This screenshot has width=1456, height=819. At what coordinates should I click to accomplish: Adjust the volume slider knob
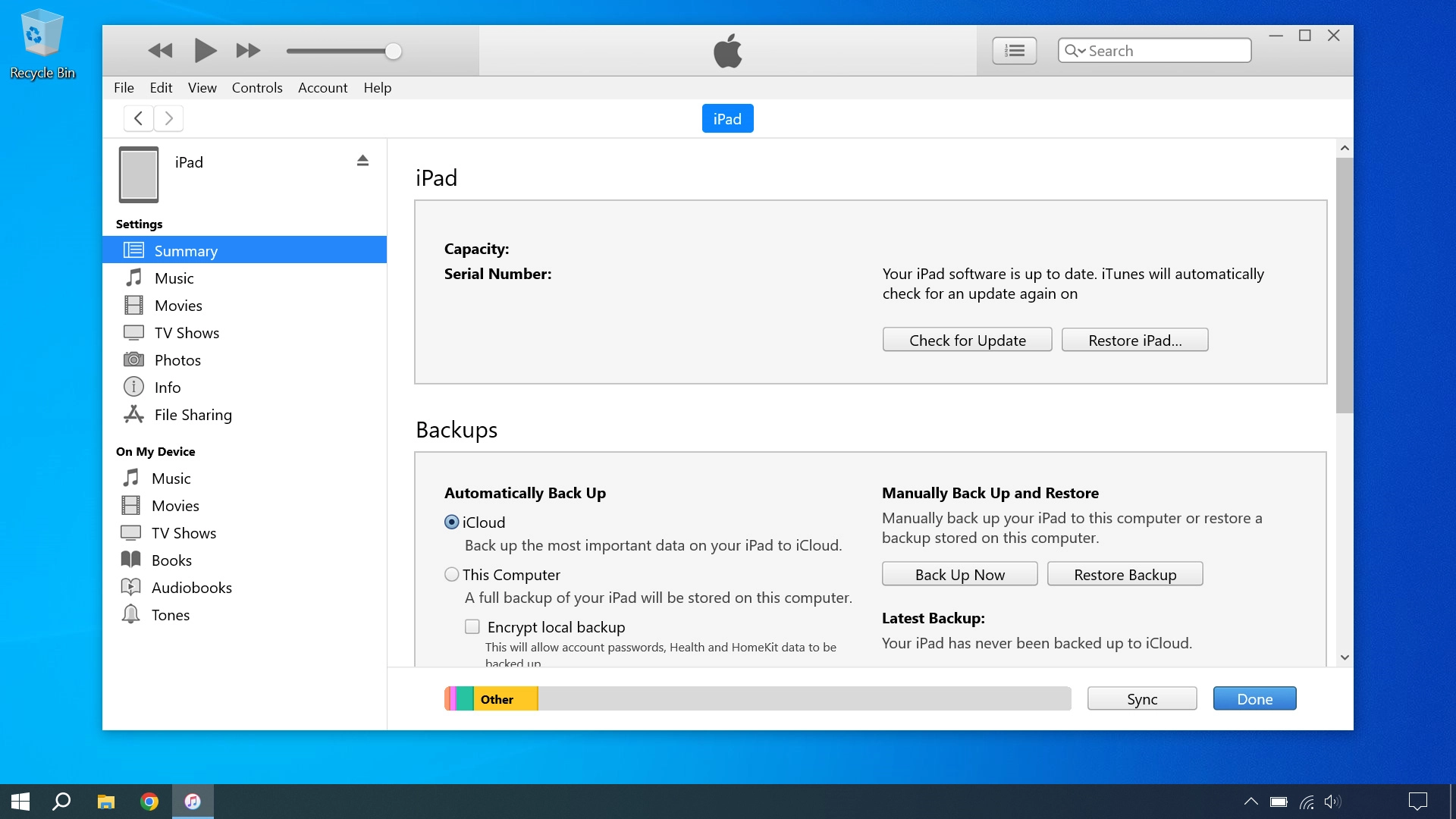[393, 52]
